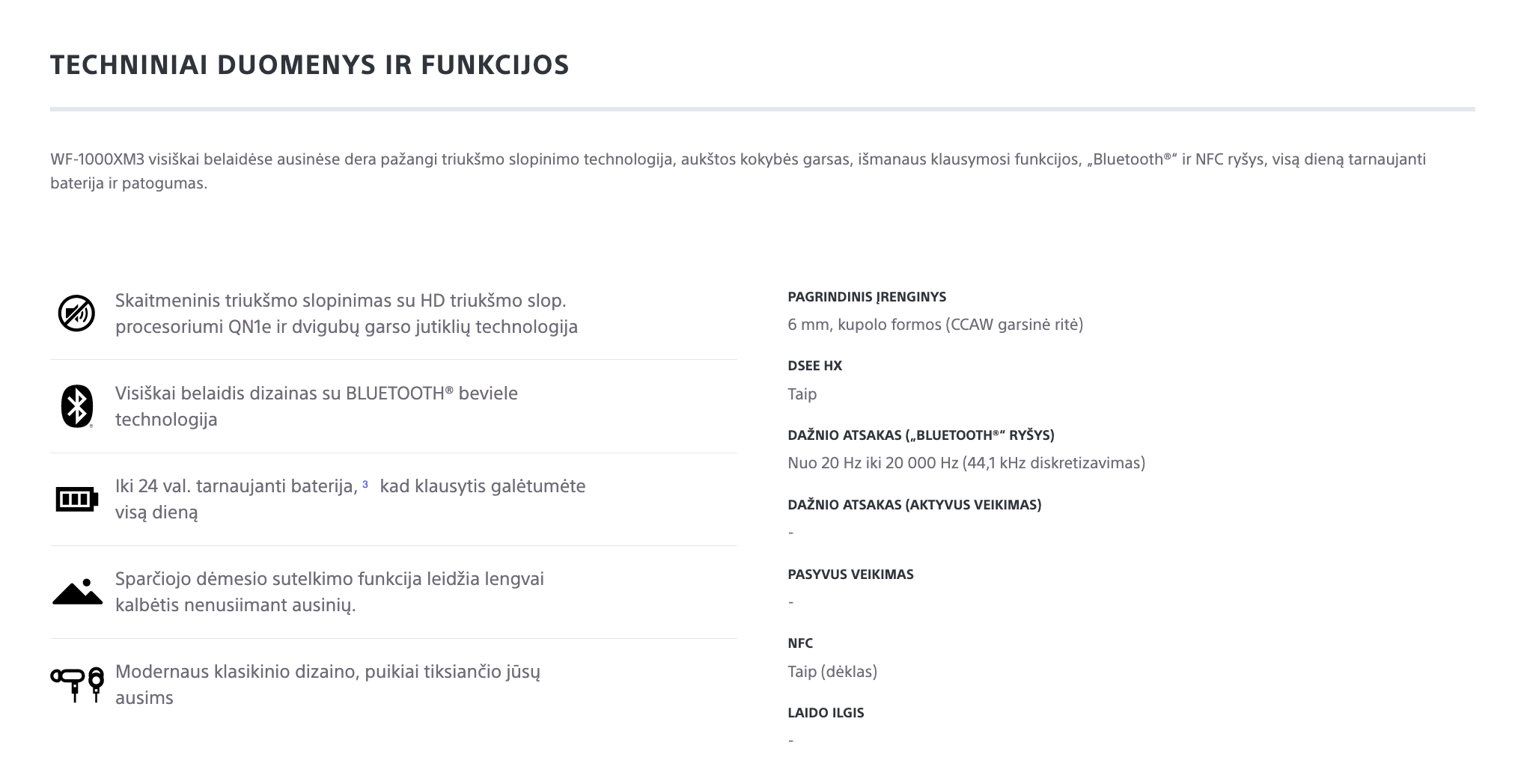This screenshot has width=1524, height=784.
Task: Click the Bluetooth logo icon
Action: pos(76,406)
